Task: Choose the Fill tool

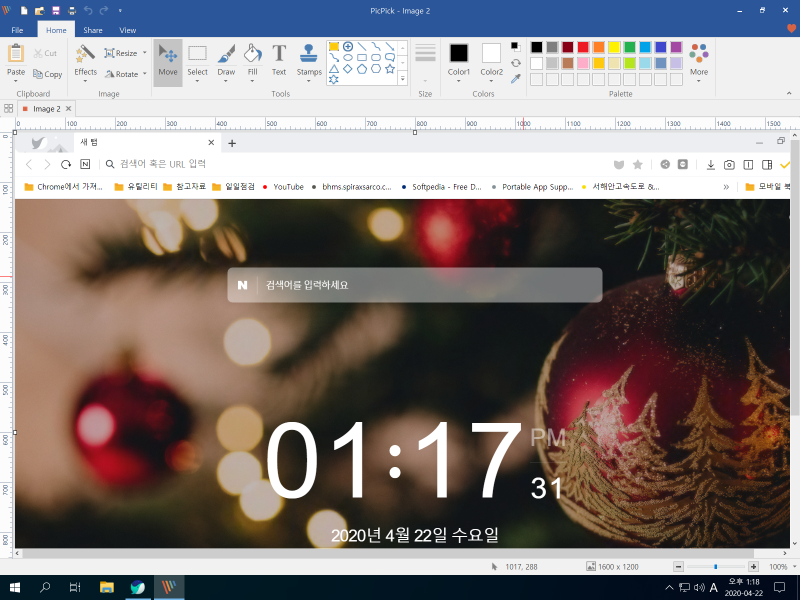Action: tap(252, 61)
